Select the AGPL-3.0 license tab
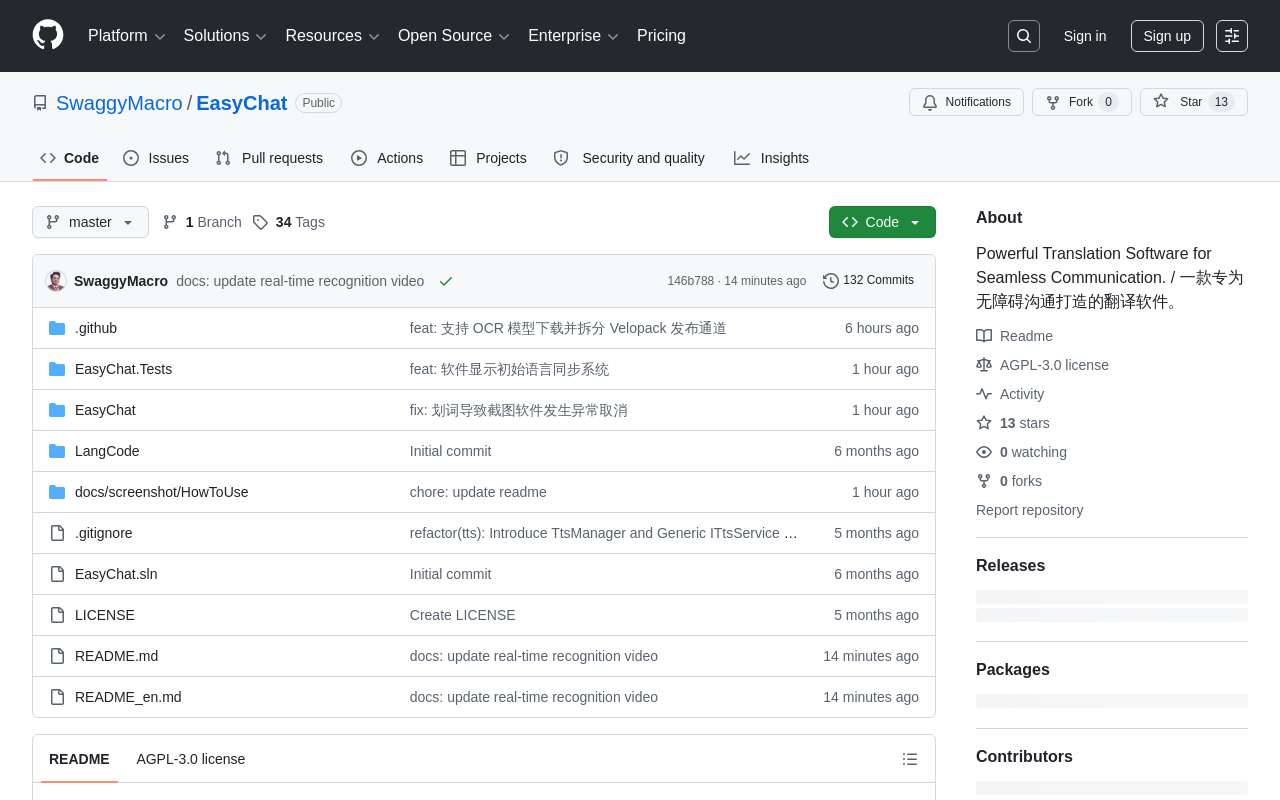The width and height of the screenshot is (1280, 800). click(191, 759)
